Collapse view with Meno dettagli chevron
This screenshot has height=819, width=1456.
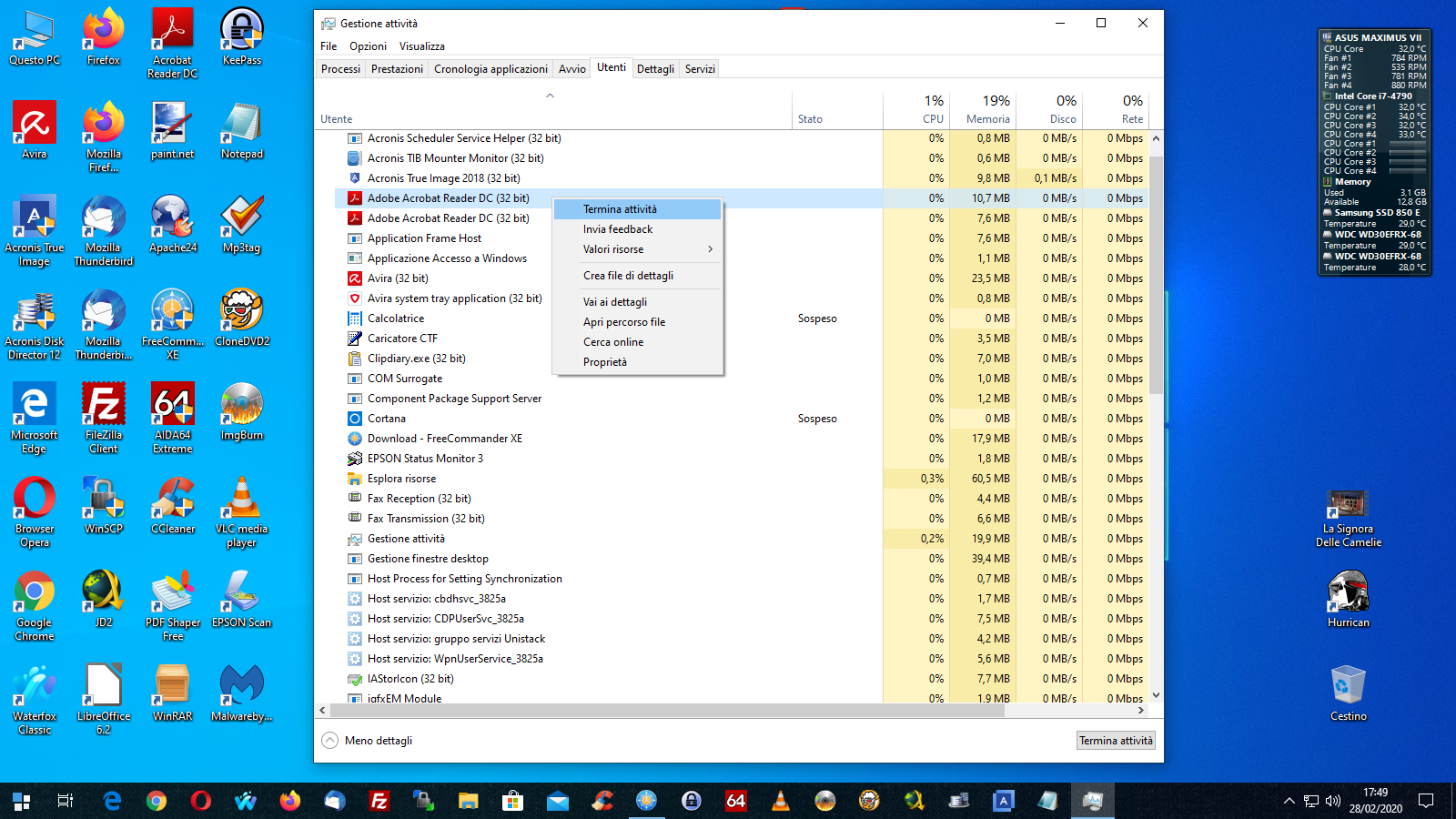pyautogui.click(x=330, y=741)
